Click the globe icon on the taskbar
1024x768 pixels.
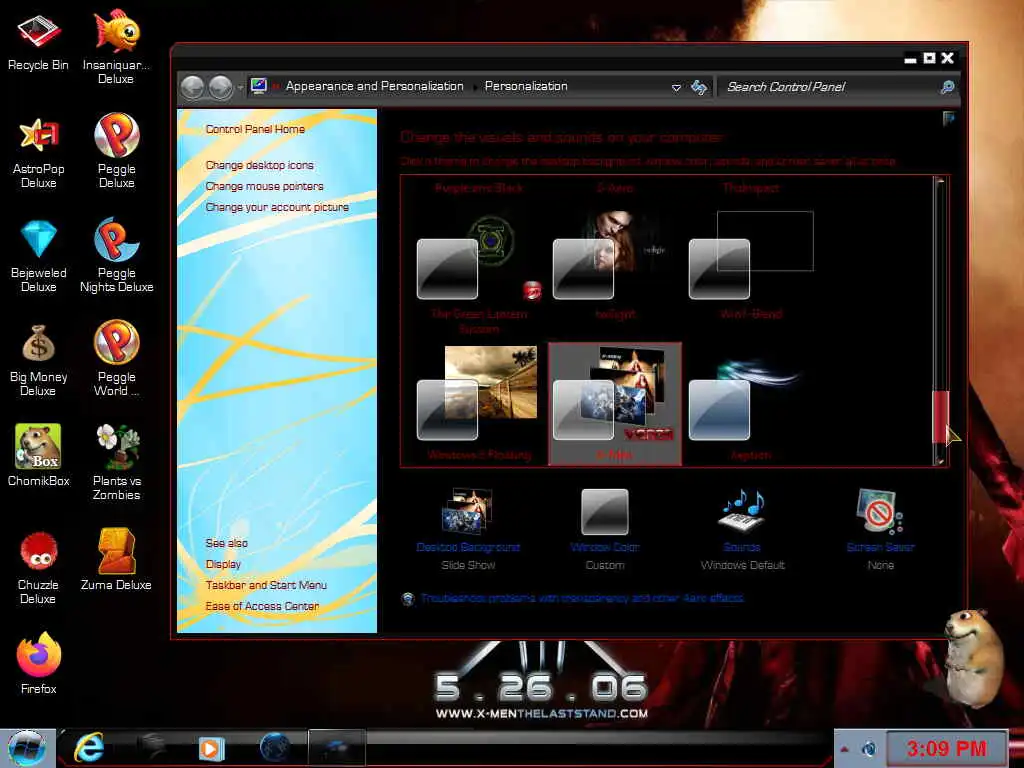tap(274, 748)
